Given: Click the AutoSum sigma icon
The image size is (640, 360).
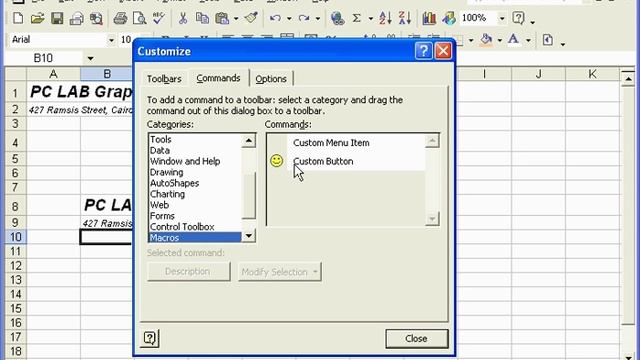Looking at the screenshot, I should [357, 18].
